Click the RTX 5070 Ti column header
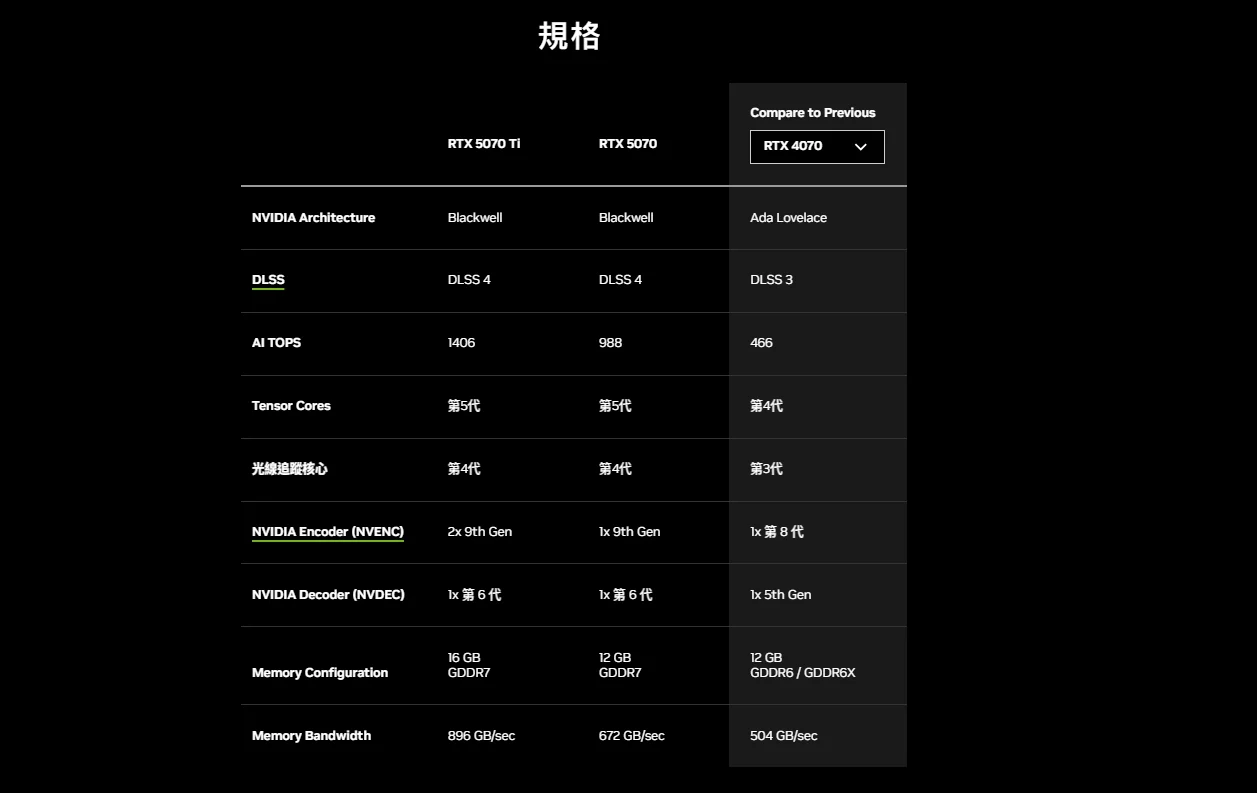 pos(483,144)
